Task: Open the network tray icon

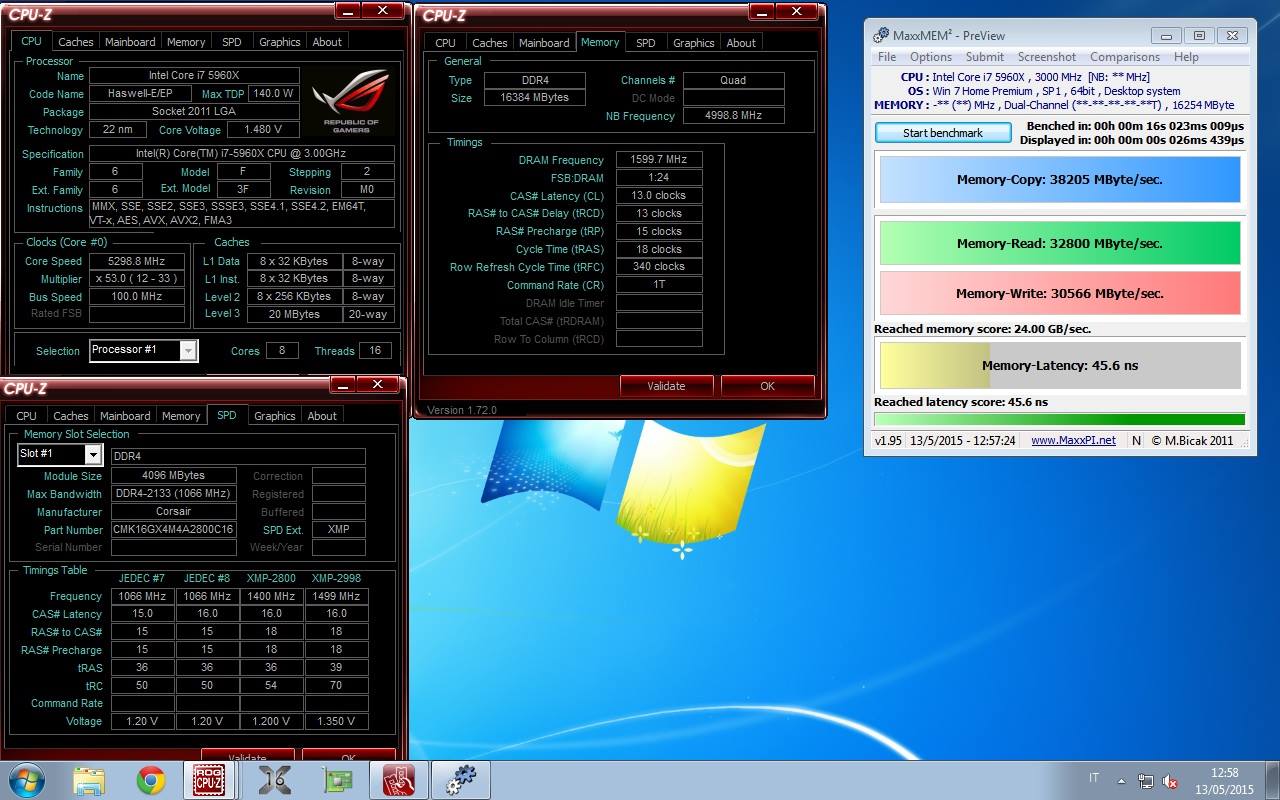Action: pos(1146,781)
